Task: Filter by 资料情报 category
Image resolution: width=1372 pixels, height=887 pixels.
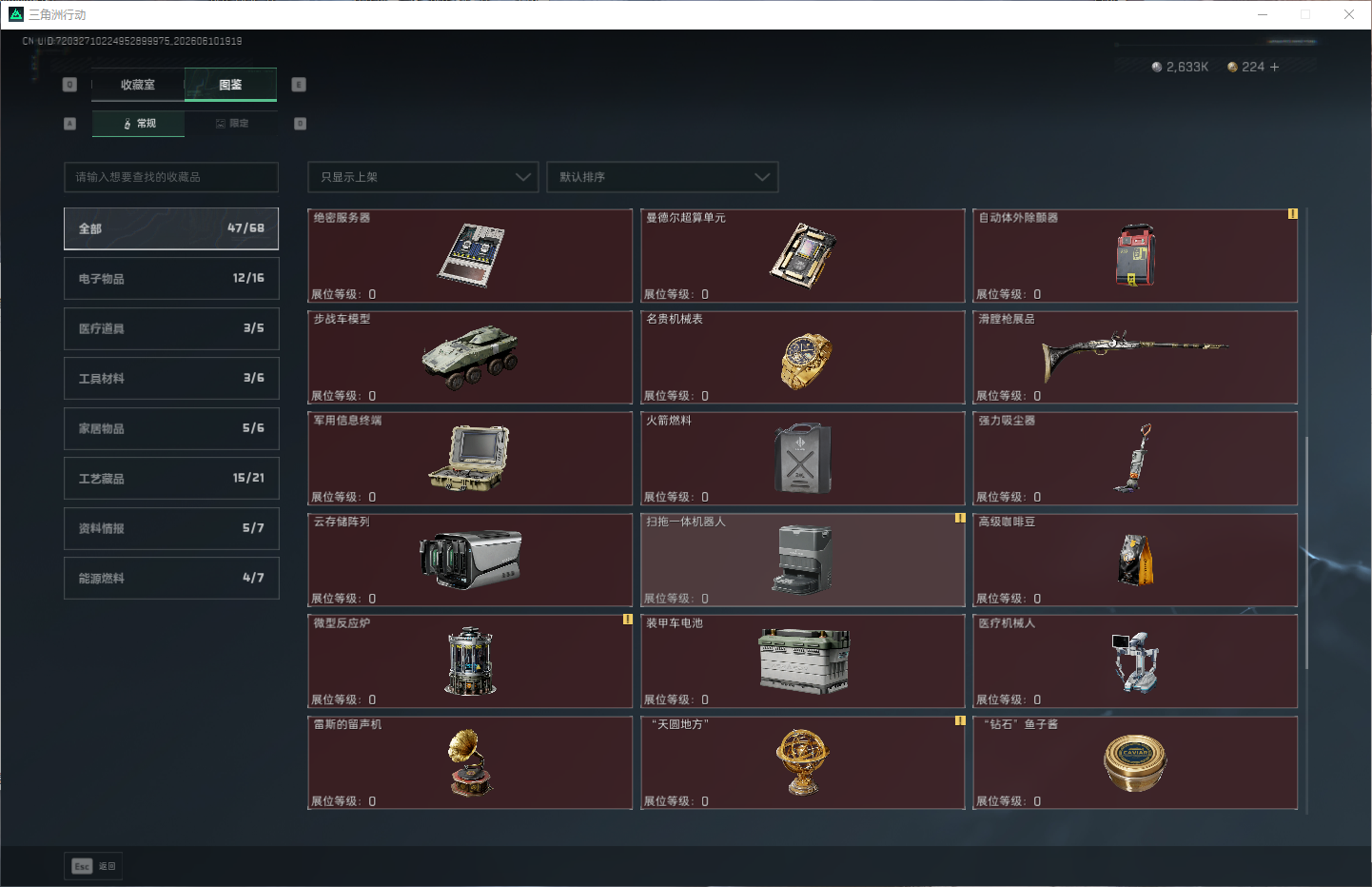Action: click(171, 528)
